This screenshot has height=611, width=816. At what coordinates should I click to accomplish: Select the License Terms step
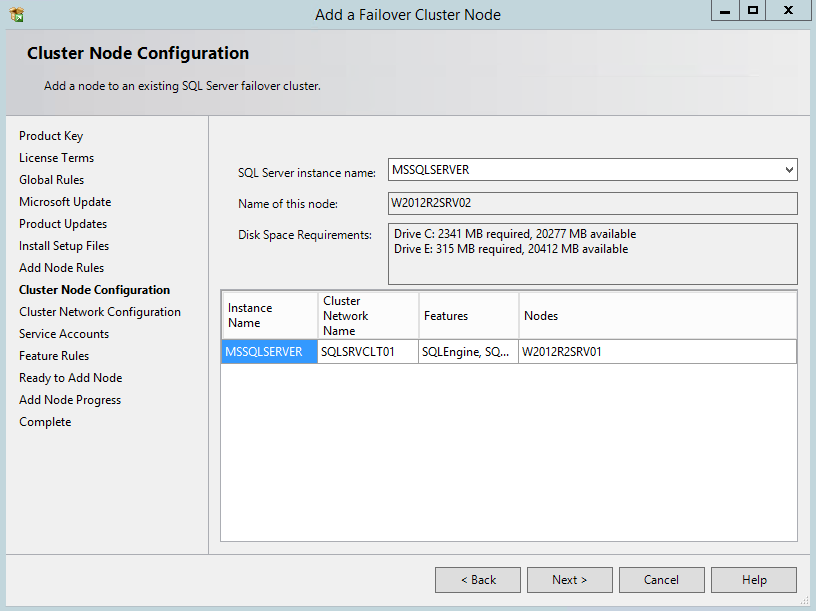pos(56,158)
